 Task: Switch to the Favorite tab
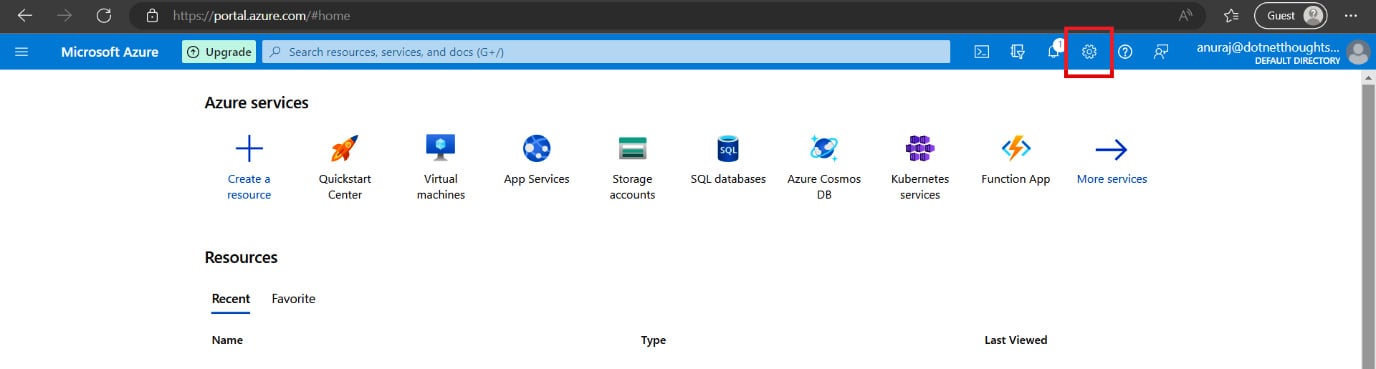coord(293,299)
